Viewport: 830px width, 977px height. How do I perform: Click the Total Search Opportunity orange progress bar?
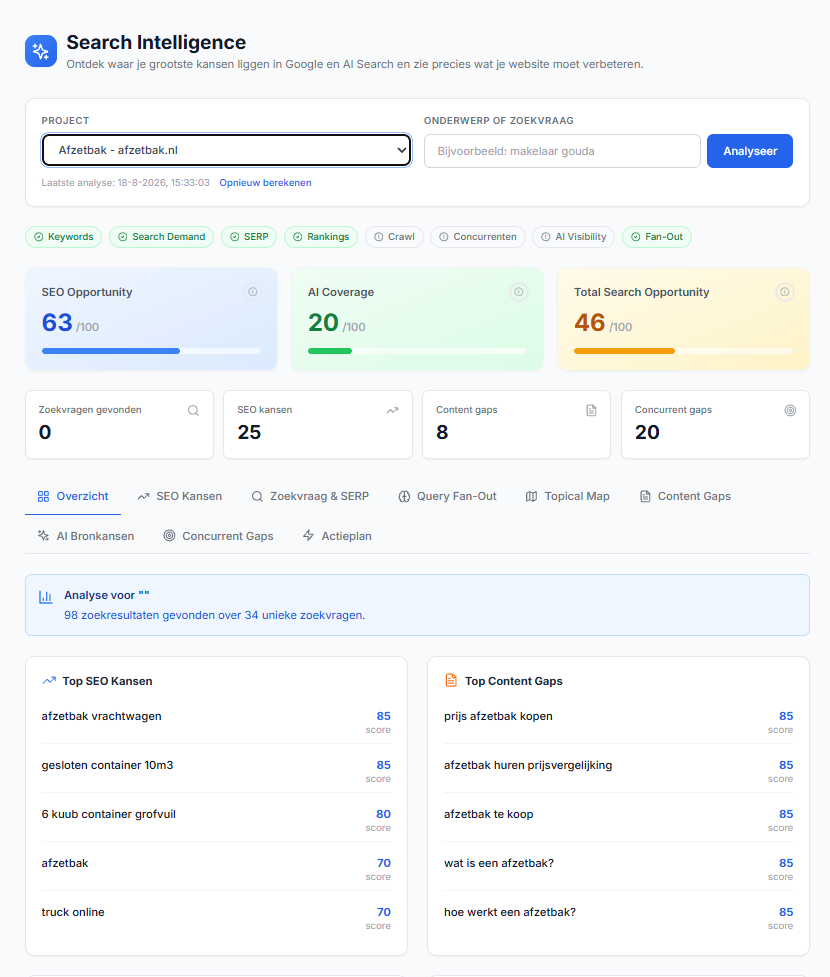[684, 351]
